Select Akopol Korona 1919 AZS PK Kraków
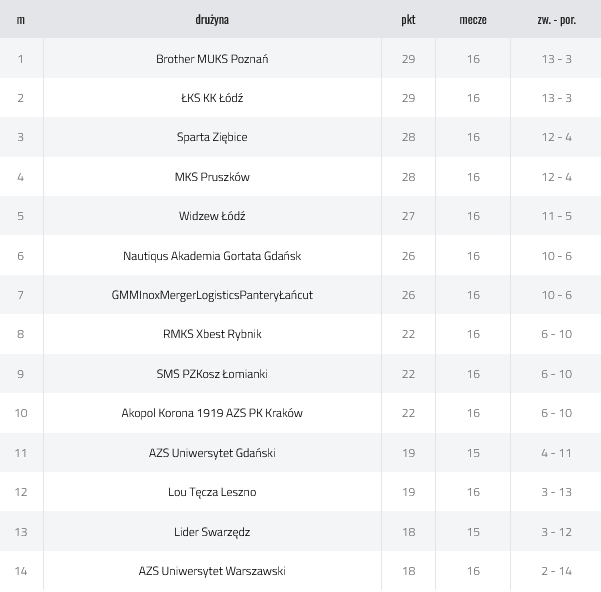Image resolution: width=601 pixels, height=592 pixels. click(212, 413)
